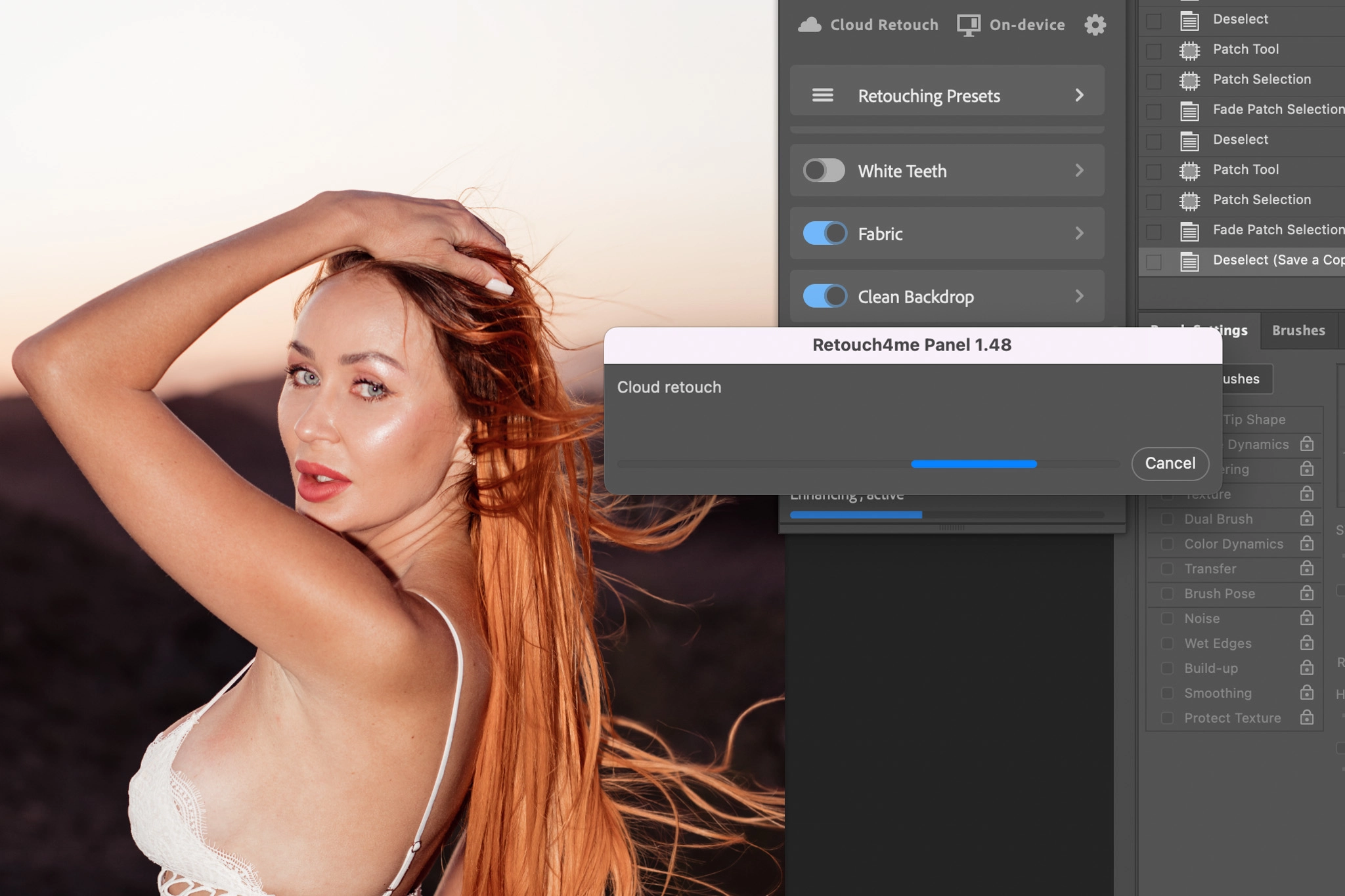This screenshot has width=1345, height=896.
Task: Expand White Teeth options arrow
Action: pos(1079,171)
